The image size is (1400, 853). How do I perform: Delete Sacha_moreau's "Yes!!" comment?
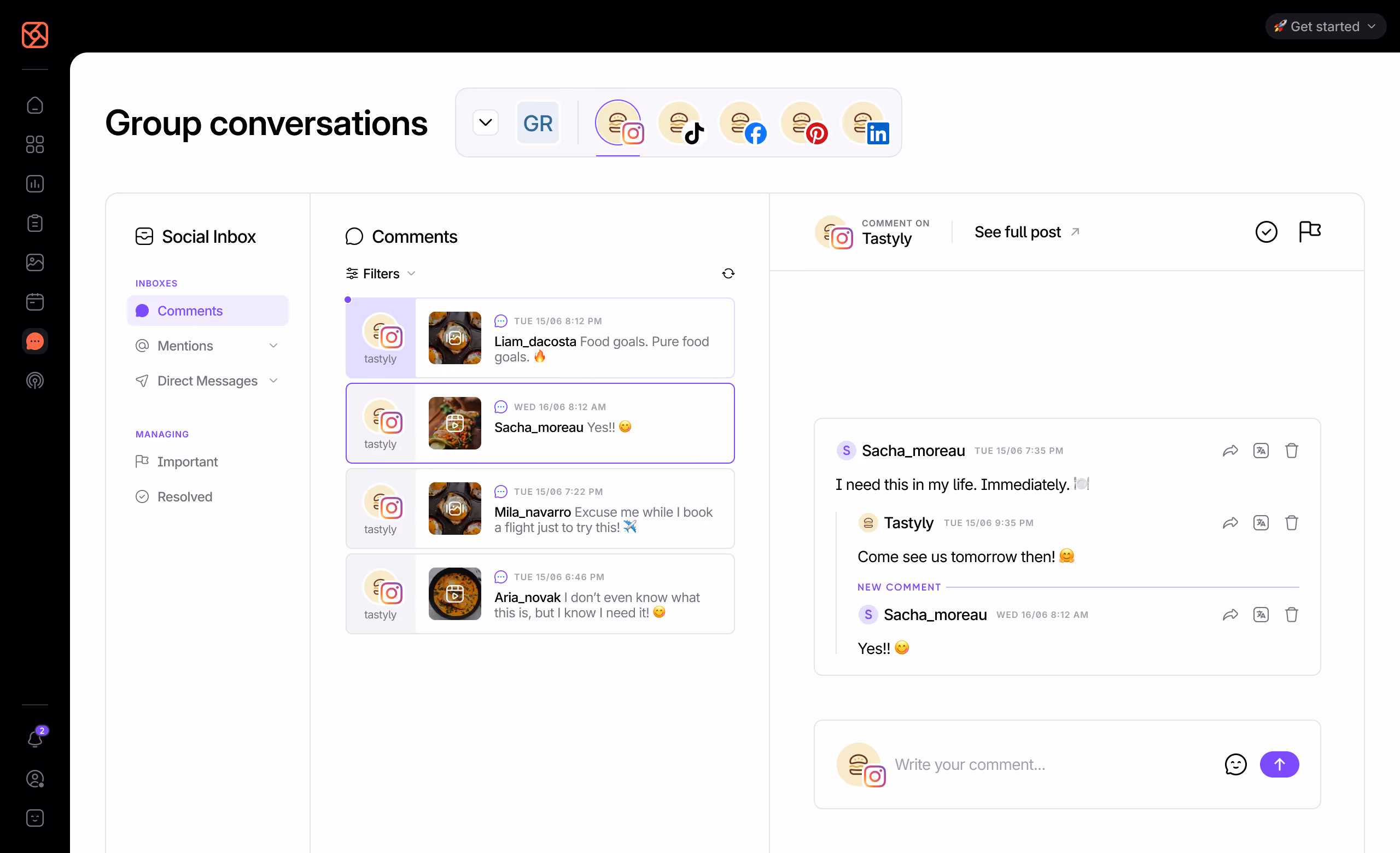(x=1292, y=615)
